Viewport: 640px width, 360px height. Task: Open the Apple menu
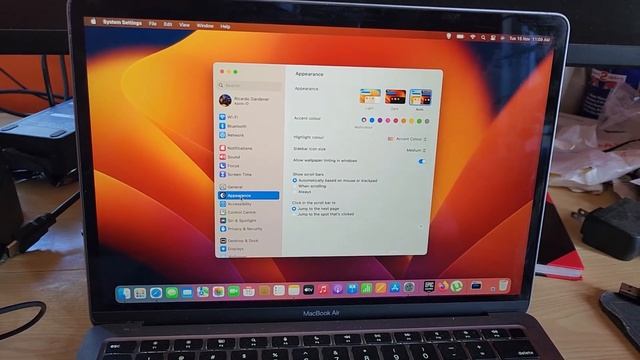(93, 21)
